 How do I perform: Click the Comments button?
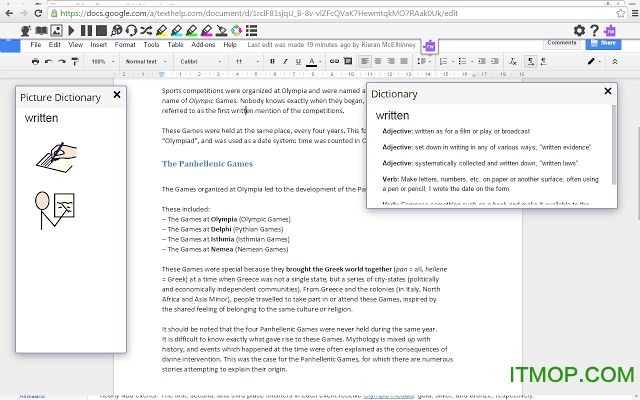pos(561,44)
